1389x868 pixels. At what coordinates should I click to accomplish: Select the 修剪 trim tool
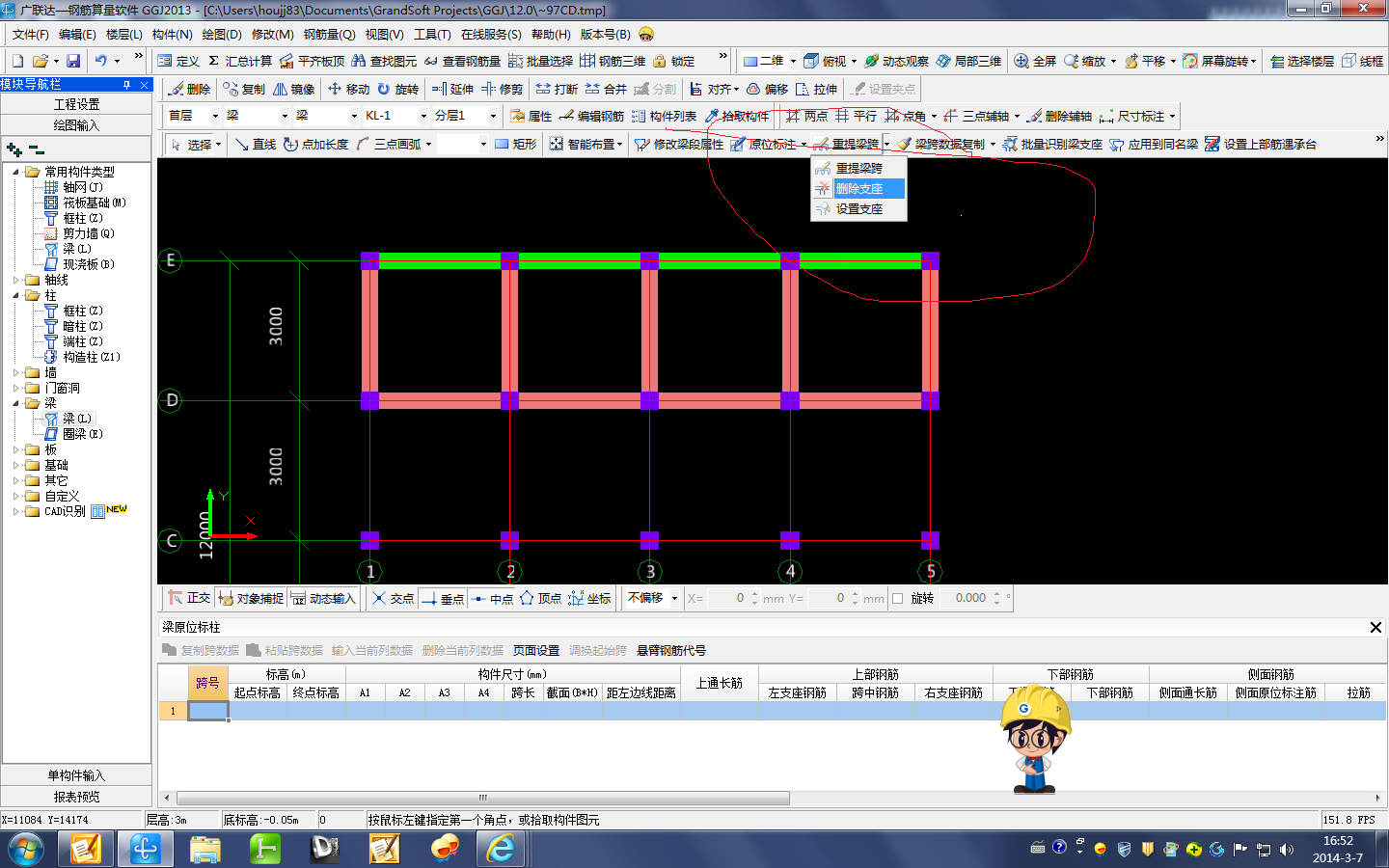pos(502,89)
